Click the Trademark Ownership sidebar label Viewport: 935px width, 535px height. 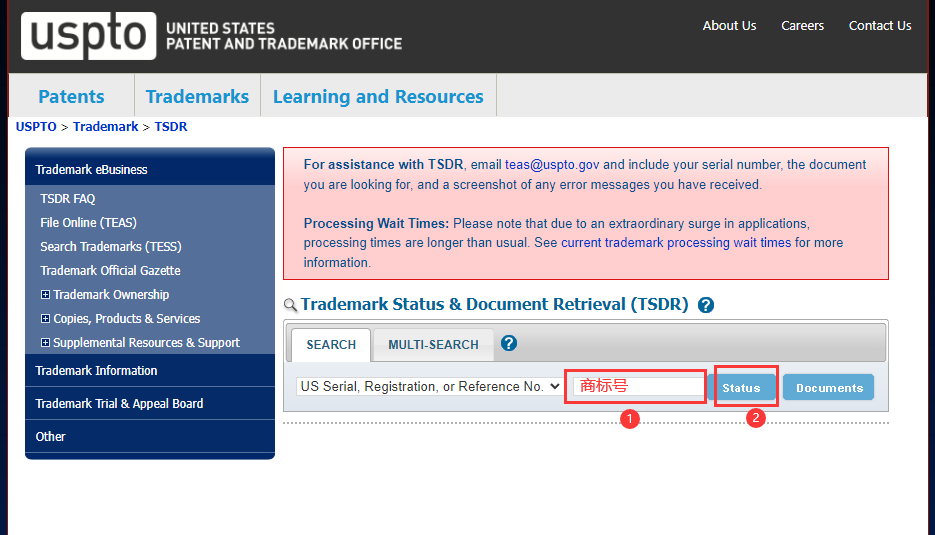tap(111, 295)
